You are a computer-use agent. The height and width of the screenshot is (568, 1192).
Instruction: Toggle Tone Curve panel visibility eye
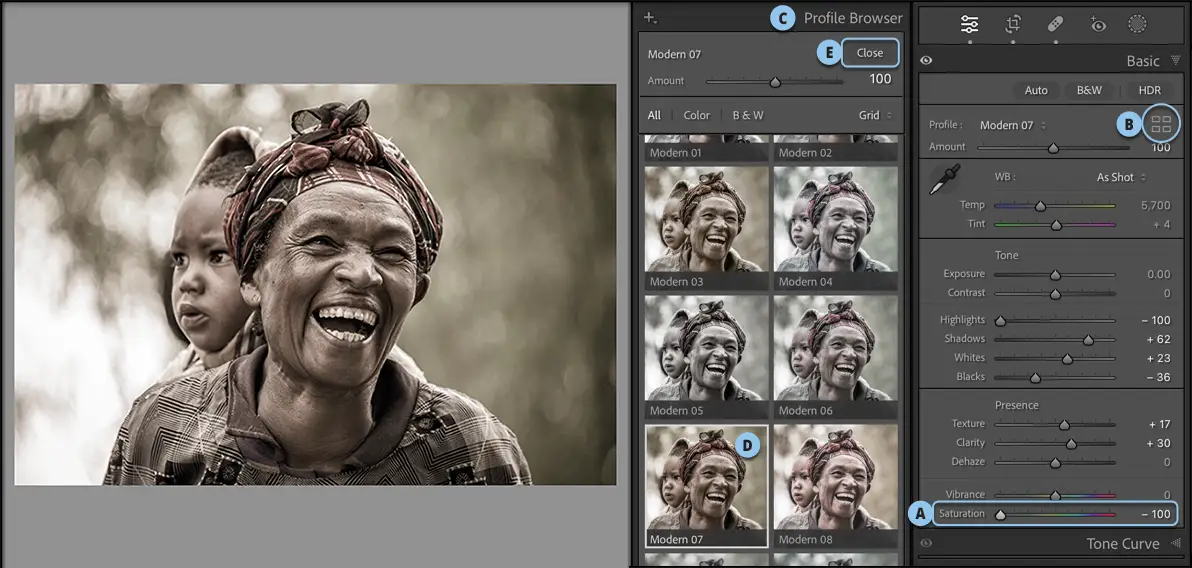coord(926,543)
